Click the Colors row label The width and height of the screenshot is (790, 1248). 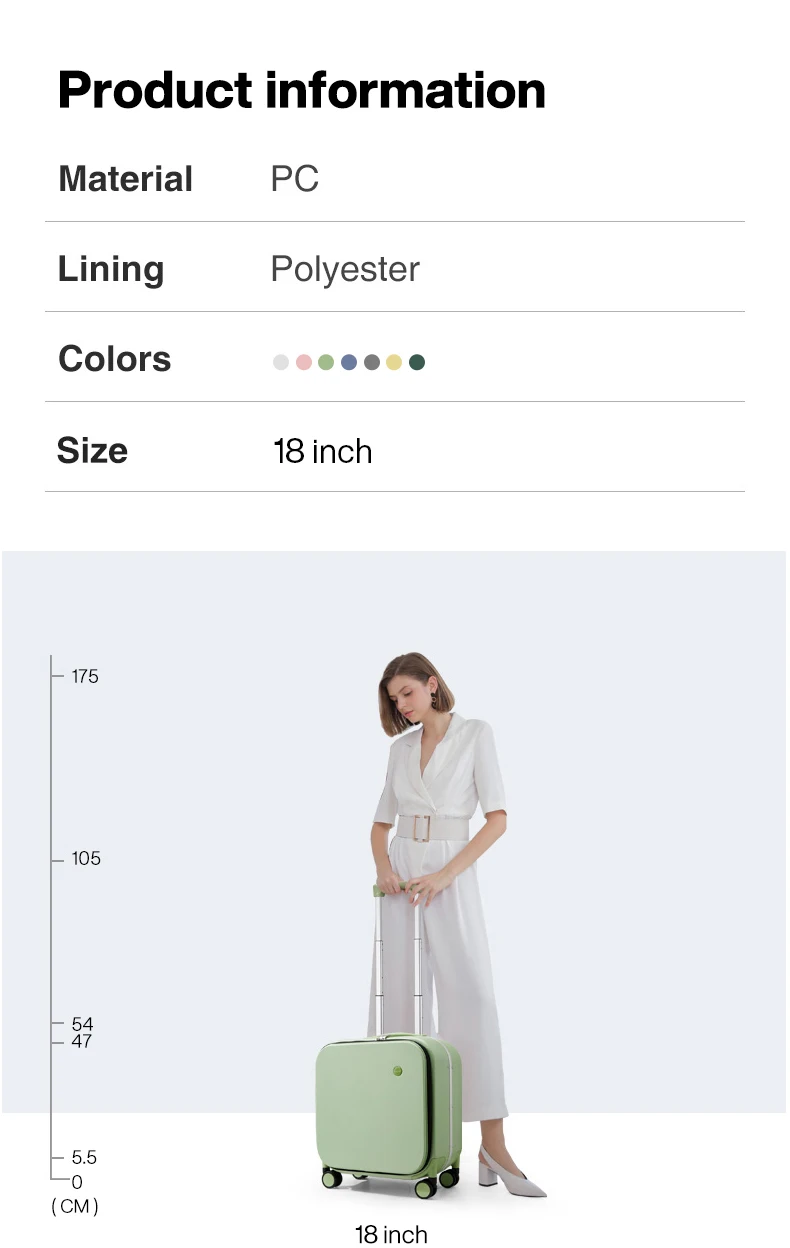point(115,359)
